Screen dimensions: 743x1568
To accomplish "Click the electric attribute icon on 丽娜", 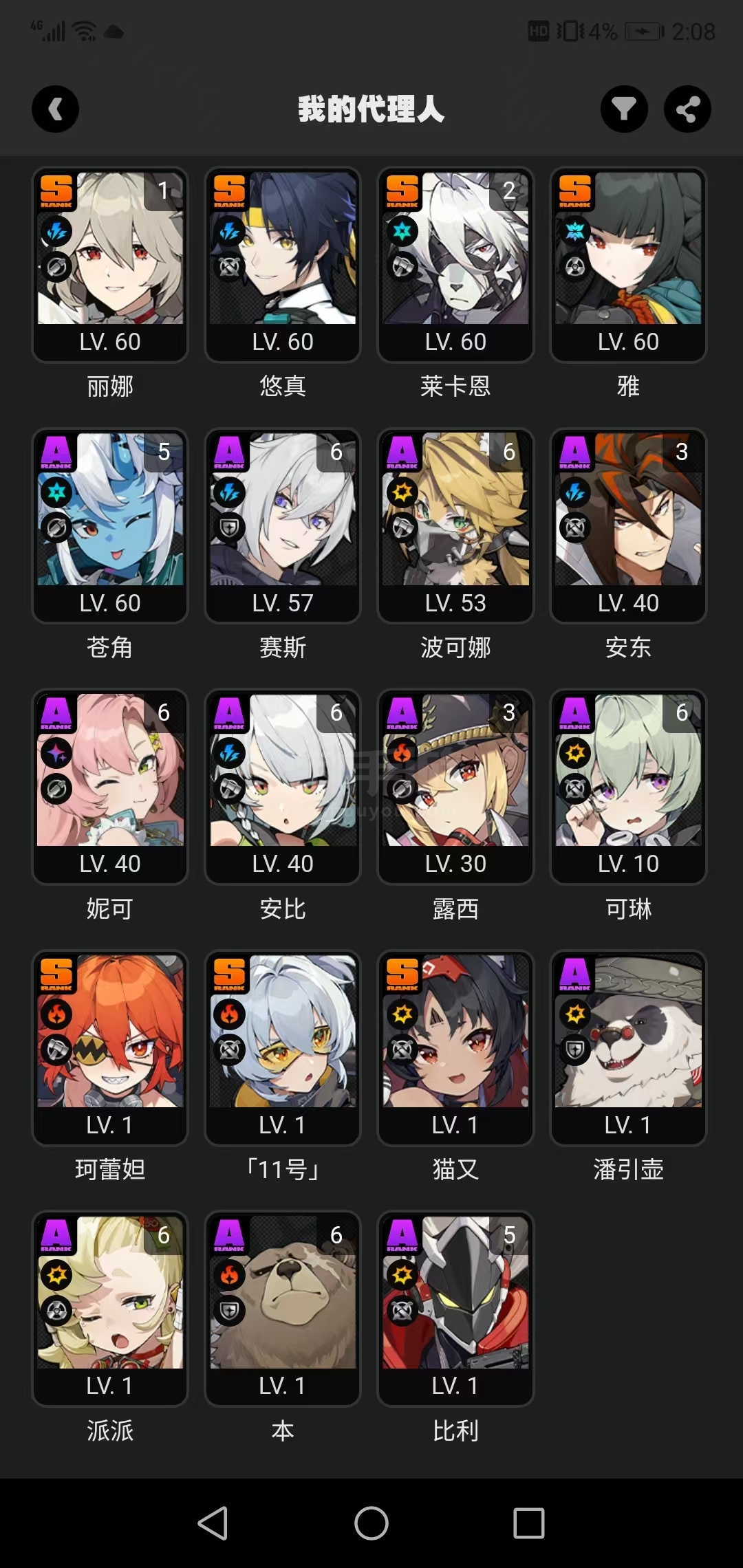I will point(56,232).
